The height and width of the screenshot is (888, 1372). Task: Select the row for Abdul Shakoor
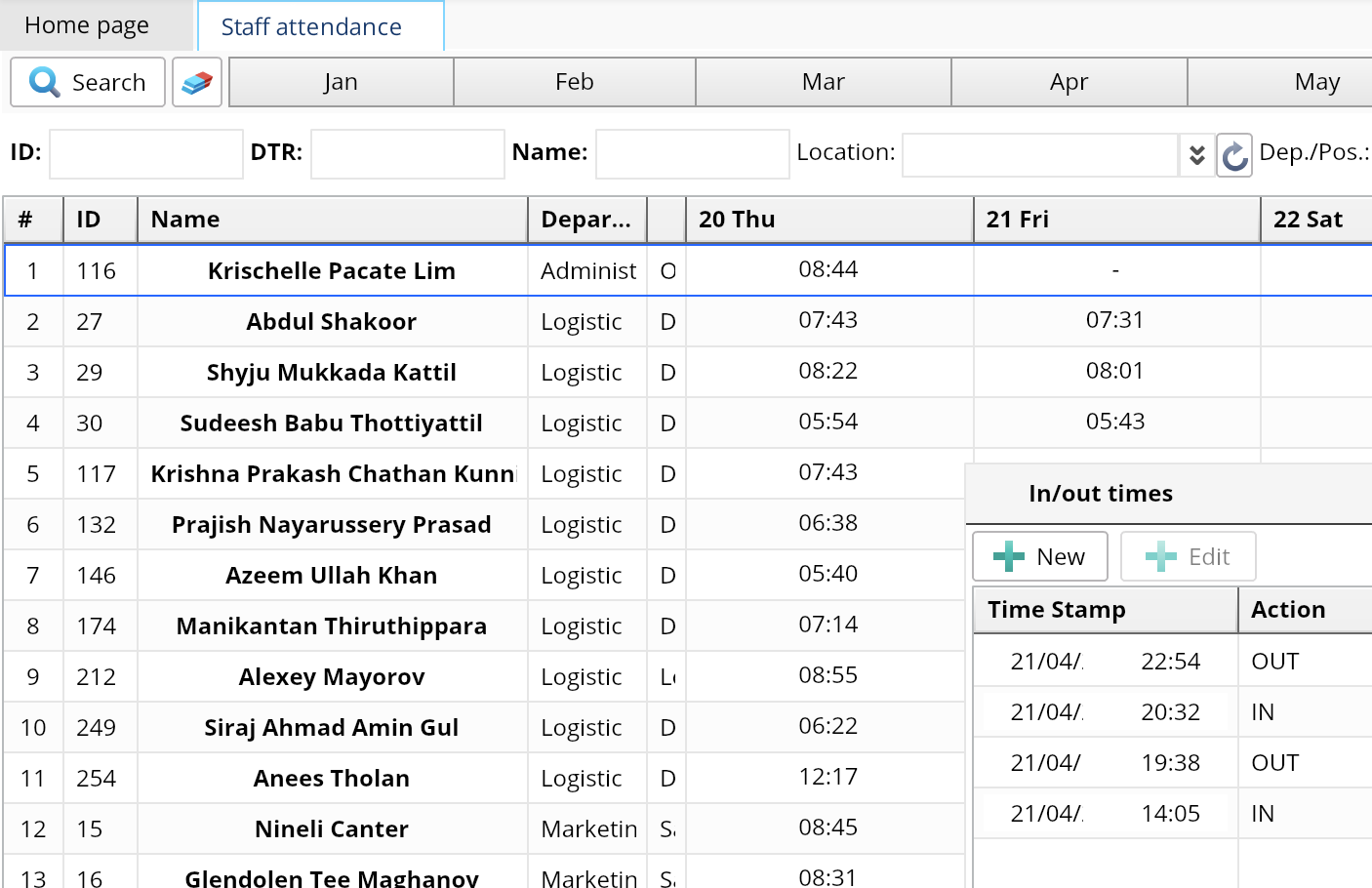331,321
